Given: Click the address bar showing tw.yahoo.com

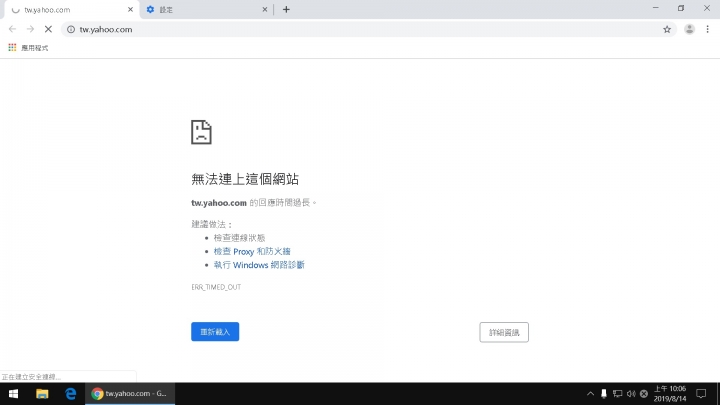Looking at the screenshot, I should [x=367, y=29].
